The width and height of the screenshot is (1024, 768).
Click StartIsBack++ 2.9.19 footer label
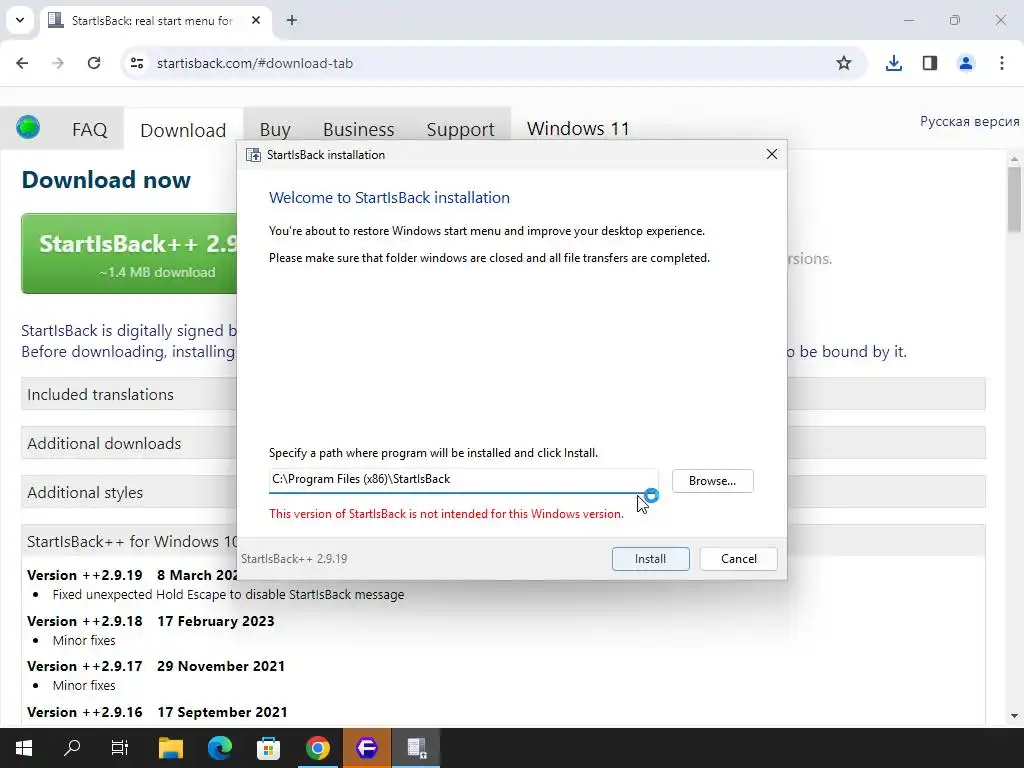(294, 559)
